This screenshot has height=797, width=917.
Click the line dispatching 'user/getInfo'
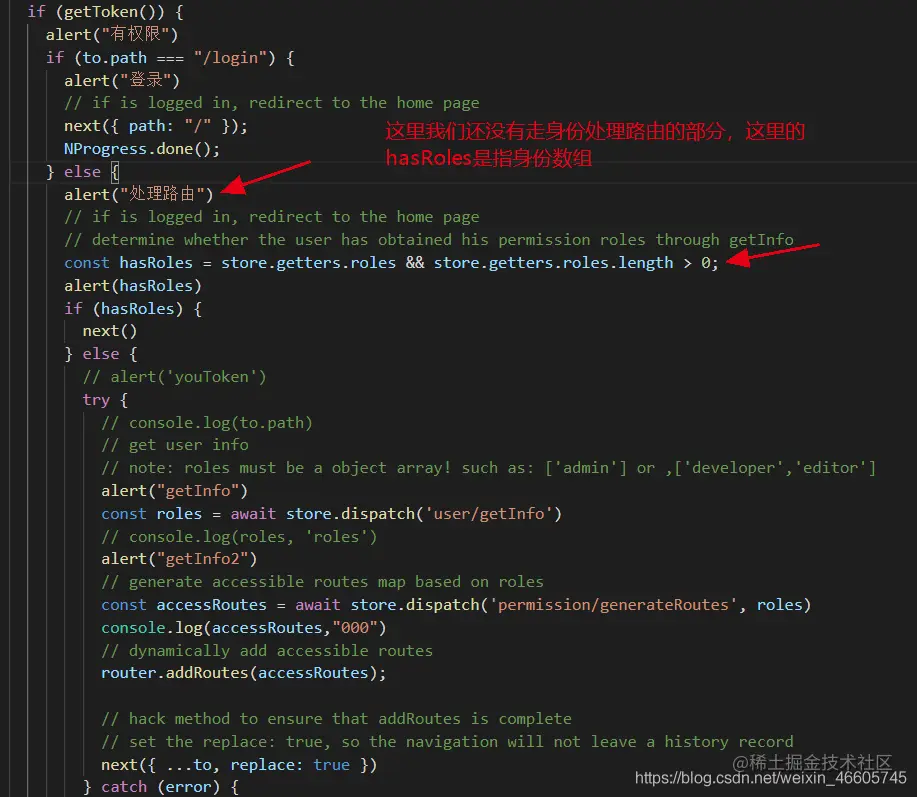point(331,513)
